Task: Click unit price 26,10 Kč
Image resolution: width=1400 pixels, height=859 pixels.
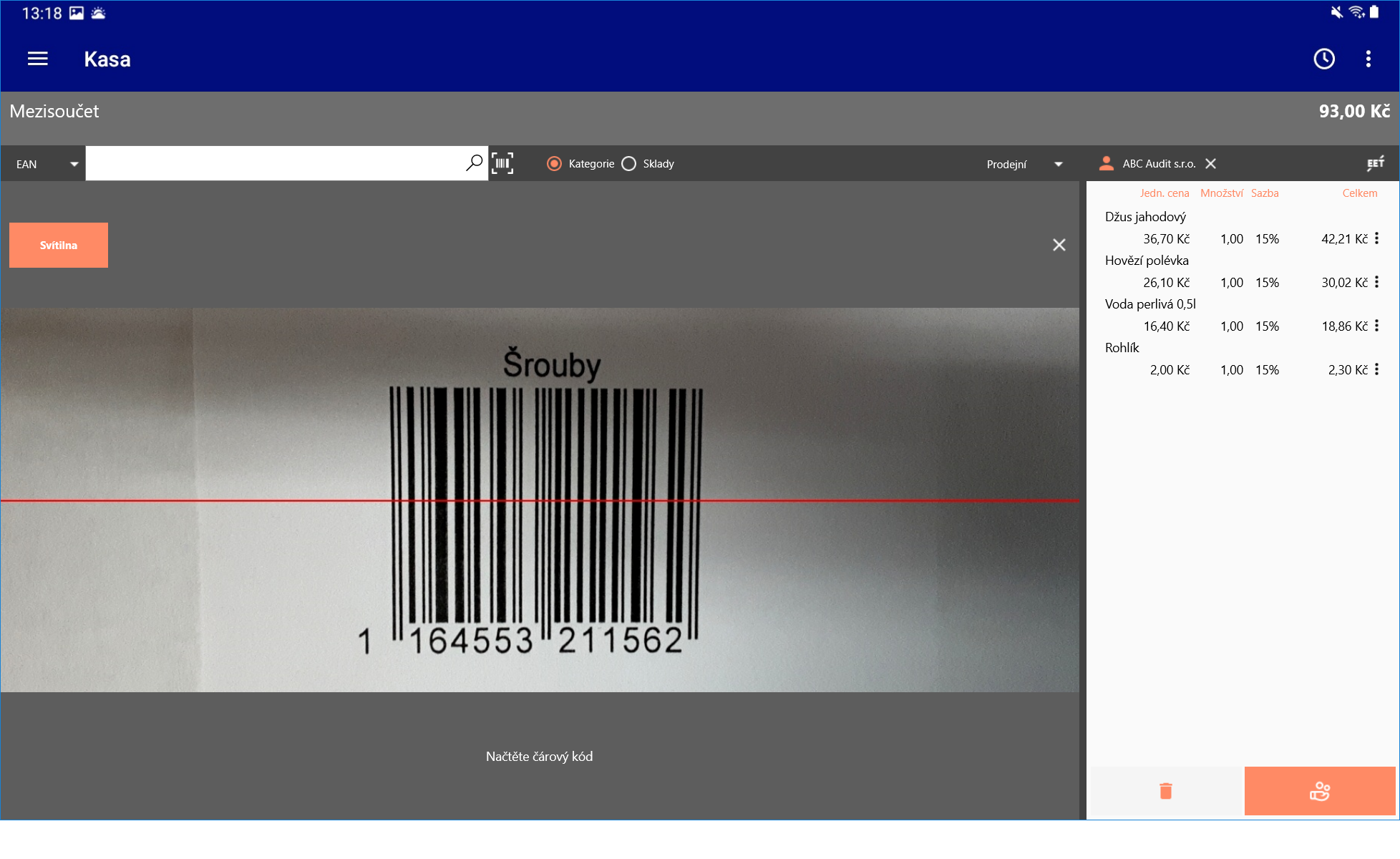Action: pos(1166,283)
